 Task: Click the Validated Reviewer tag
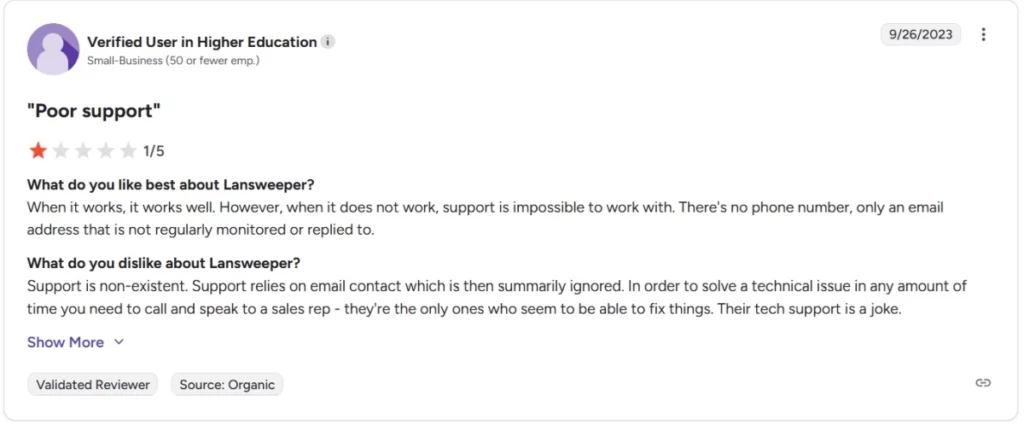click(x=93, y=384)
